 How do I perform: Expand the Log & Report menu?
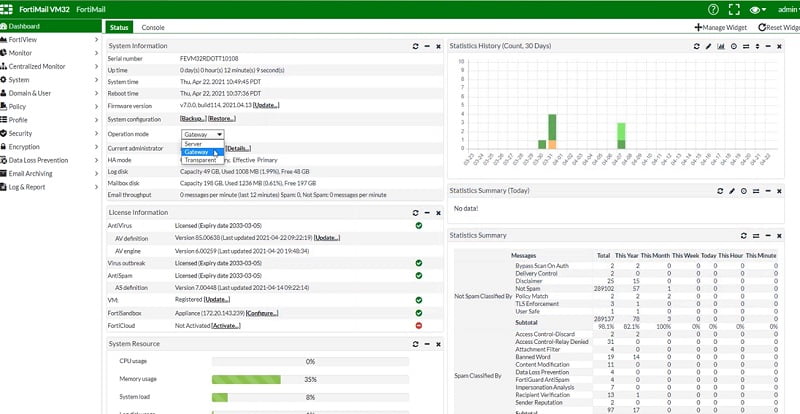(x=51, y=187)
